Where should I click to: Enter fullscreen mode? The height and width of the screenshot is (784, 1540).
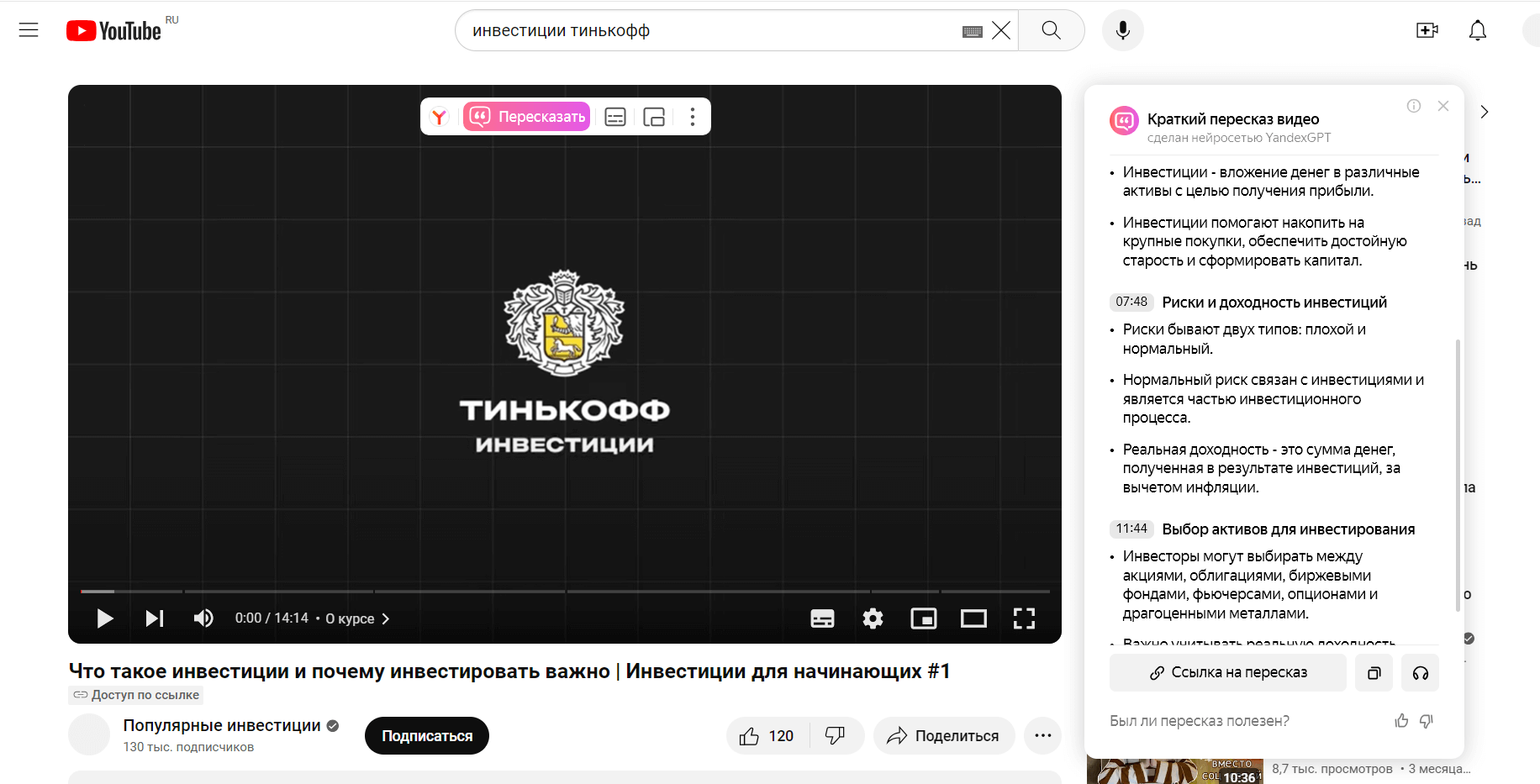click(x=1024, y=619)
